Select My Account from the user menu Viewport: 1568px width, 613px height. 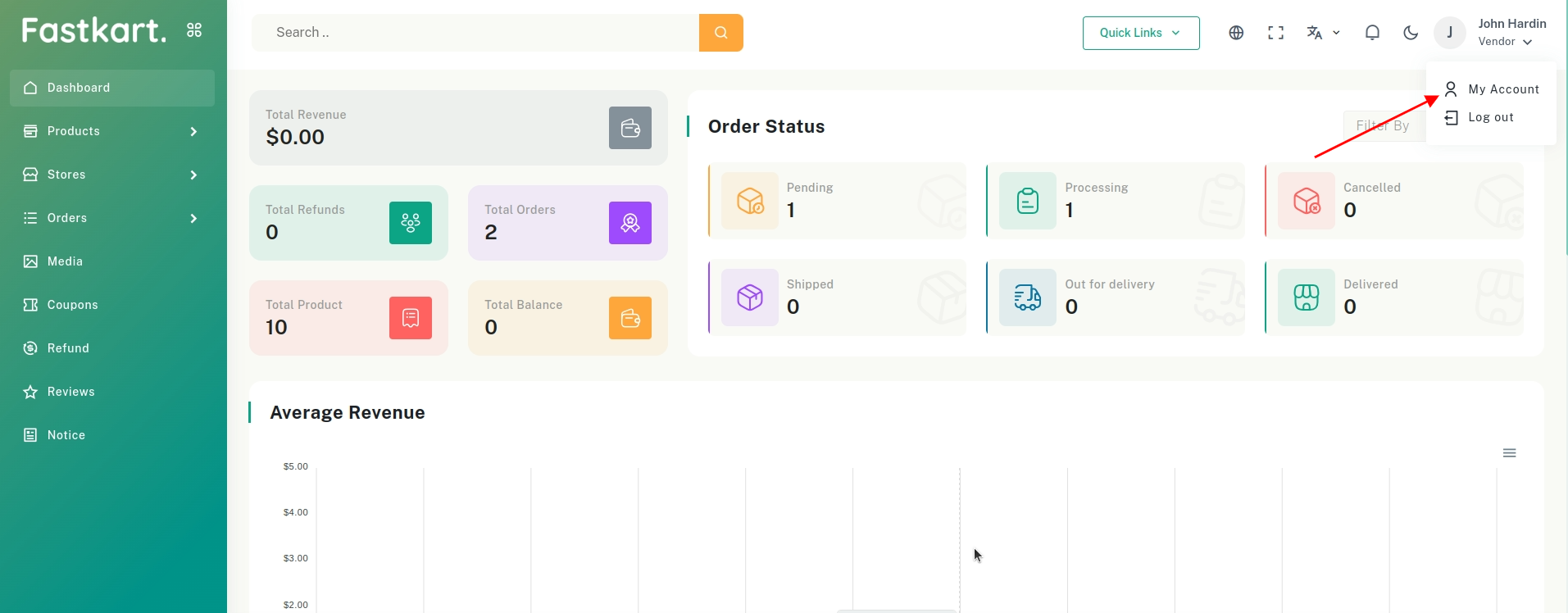[1502, 89]
